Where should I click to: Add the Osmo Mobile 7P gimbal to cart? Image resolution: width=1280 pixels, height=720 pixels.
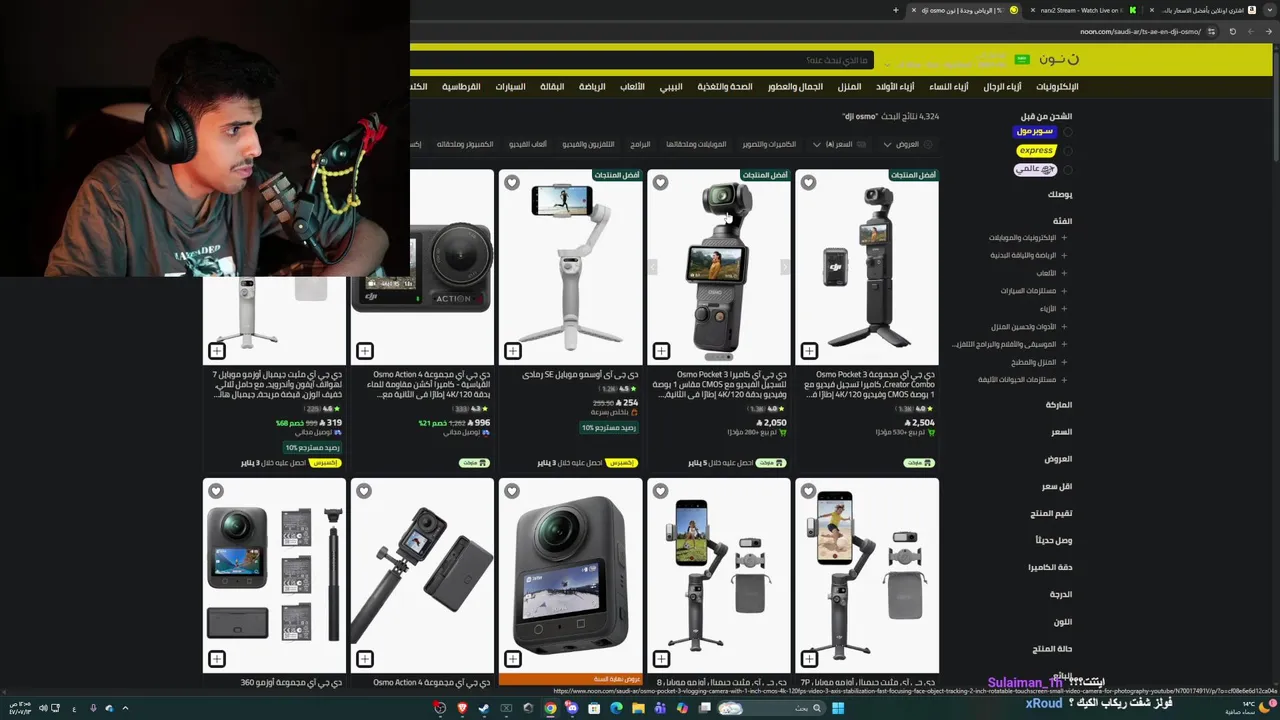809,659
